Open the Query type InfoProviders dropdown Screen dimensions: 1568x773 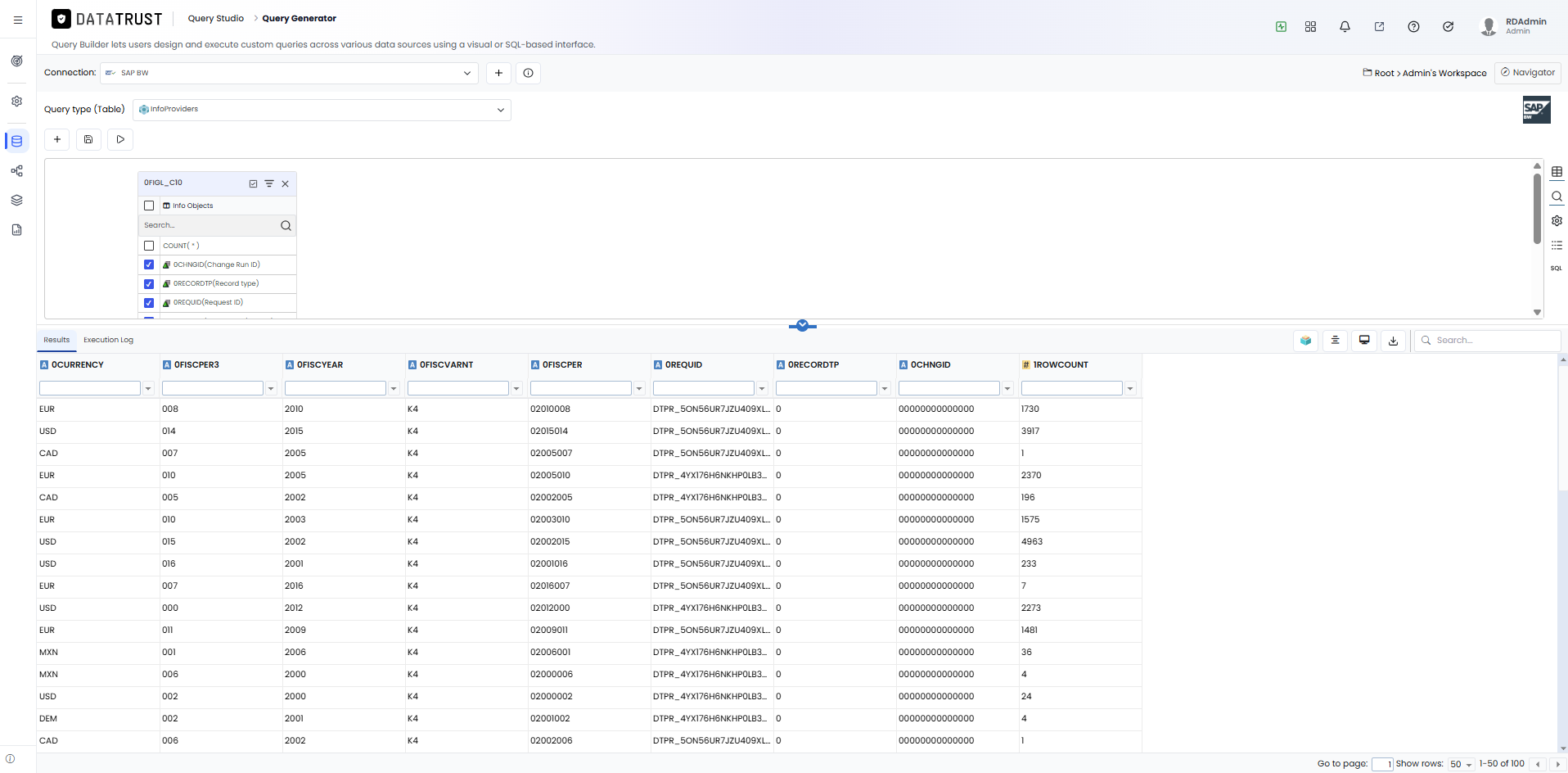(322, 110)
